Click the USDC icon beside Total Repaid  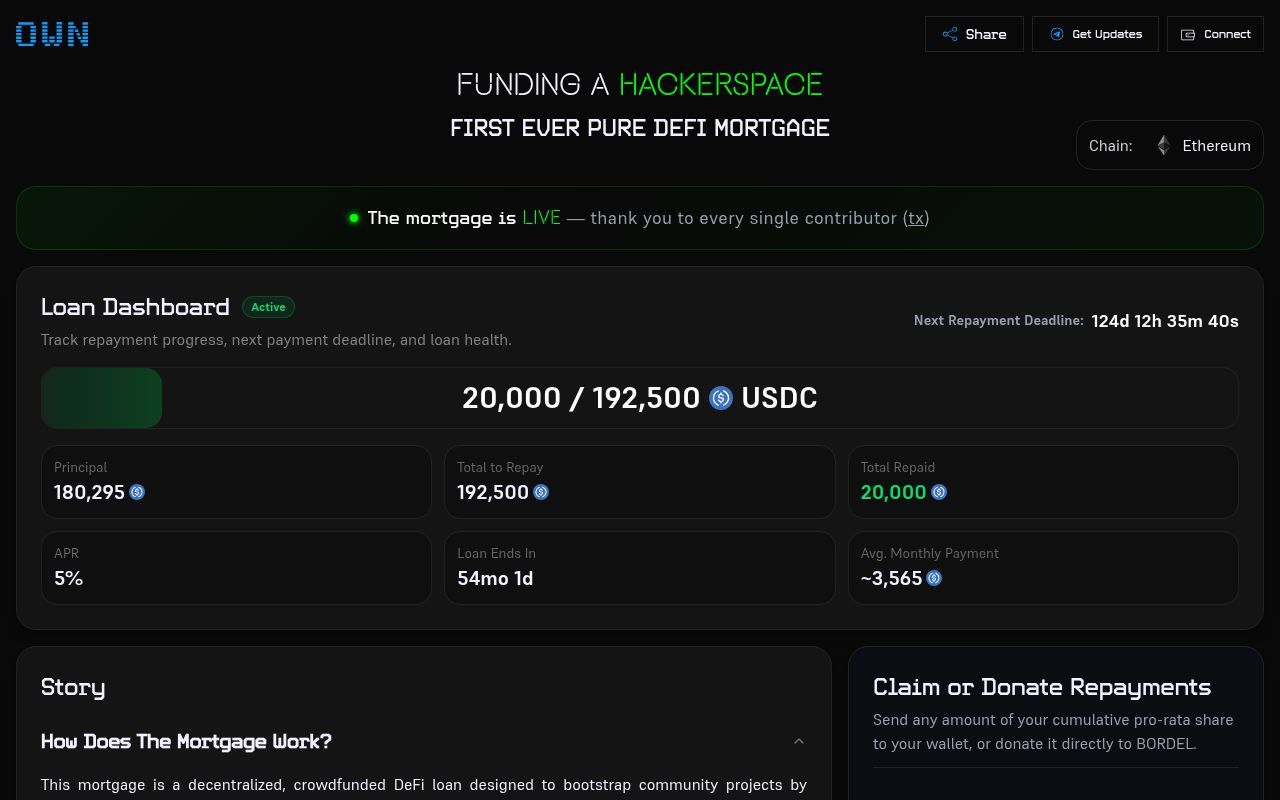tap(939, 492)
